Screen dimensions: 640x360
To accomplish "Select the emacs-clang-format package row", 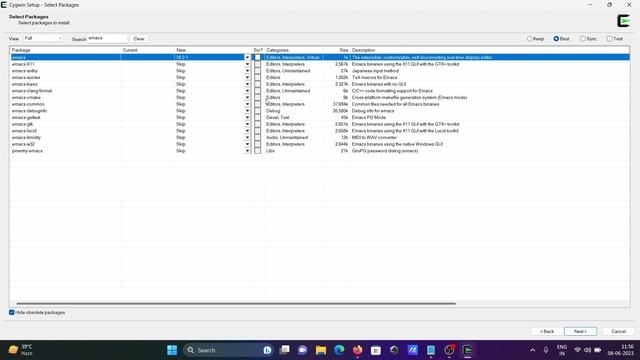I will [x=320, y=91].
